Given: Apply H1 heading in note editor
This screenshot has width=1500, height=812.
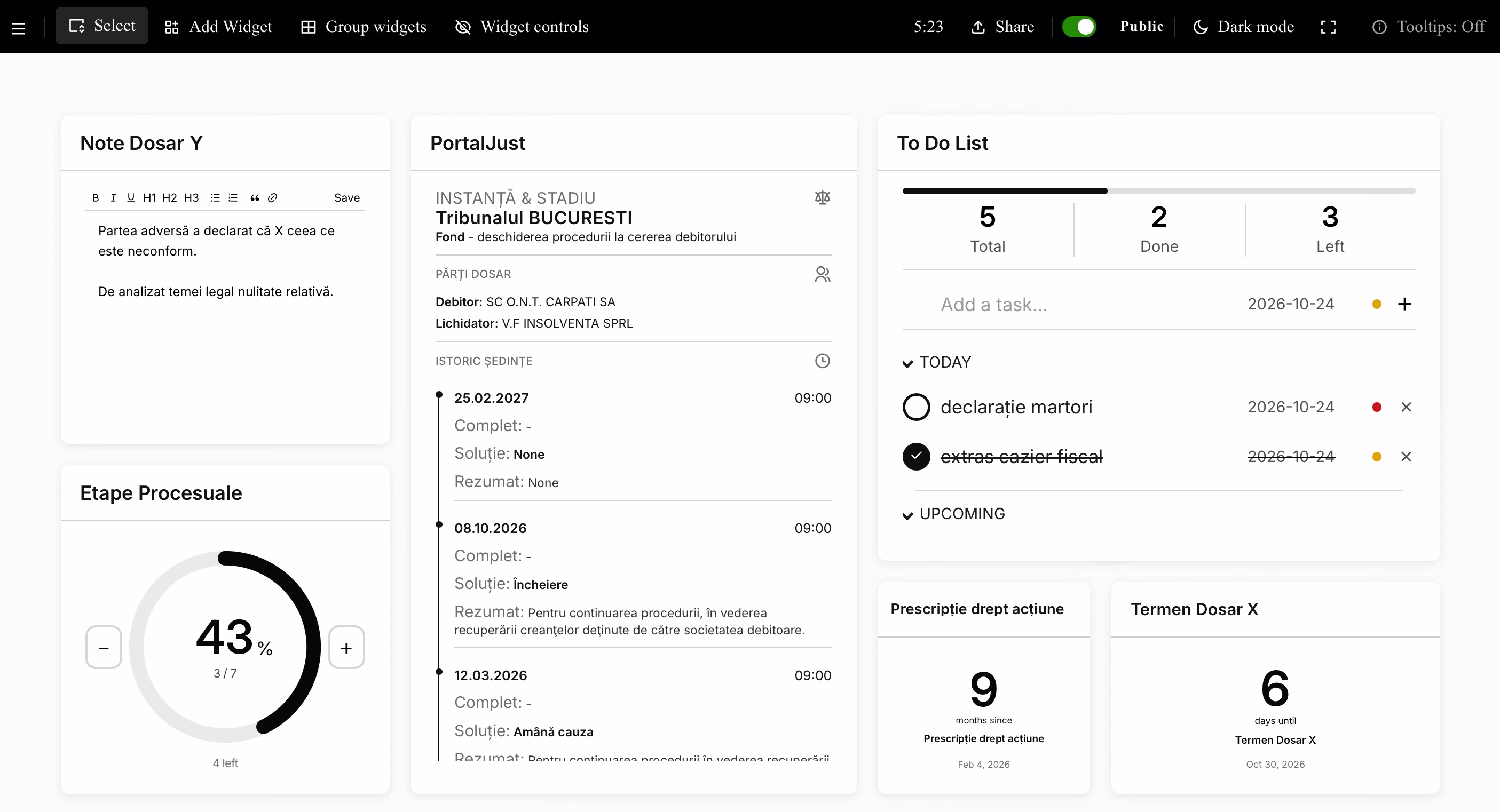Looking at the screenshot, I should coord(149,198).
